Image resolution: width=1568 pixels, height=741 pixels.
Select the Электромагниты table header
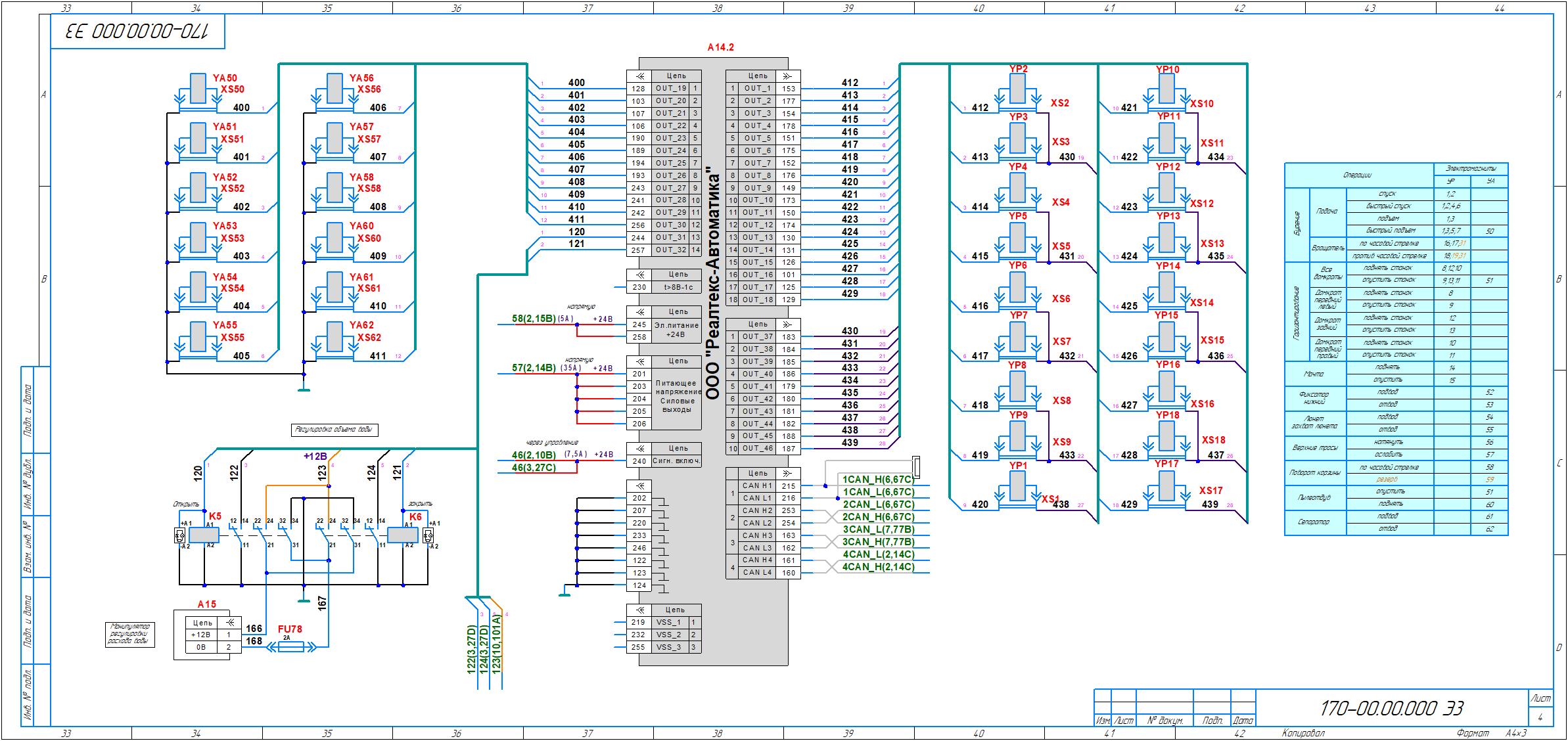[1470, 169]
